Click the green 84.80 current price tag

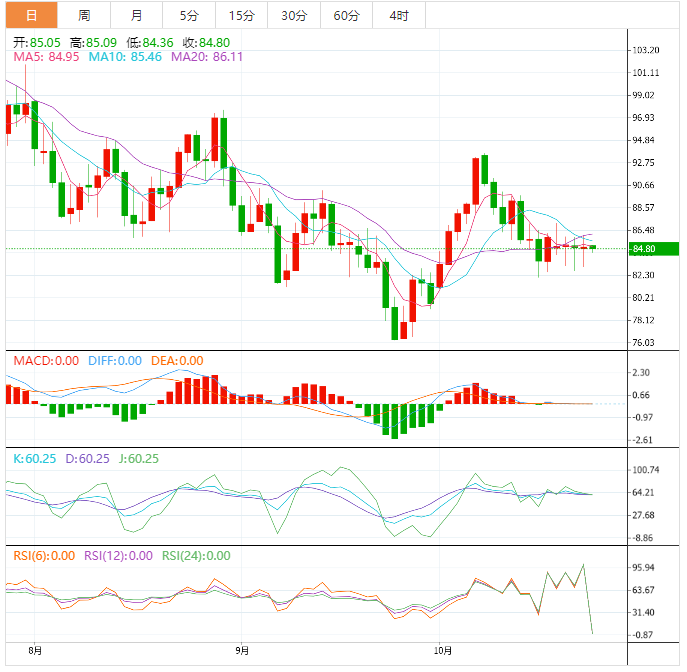(x=654, y=249)
